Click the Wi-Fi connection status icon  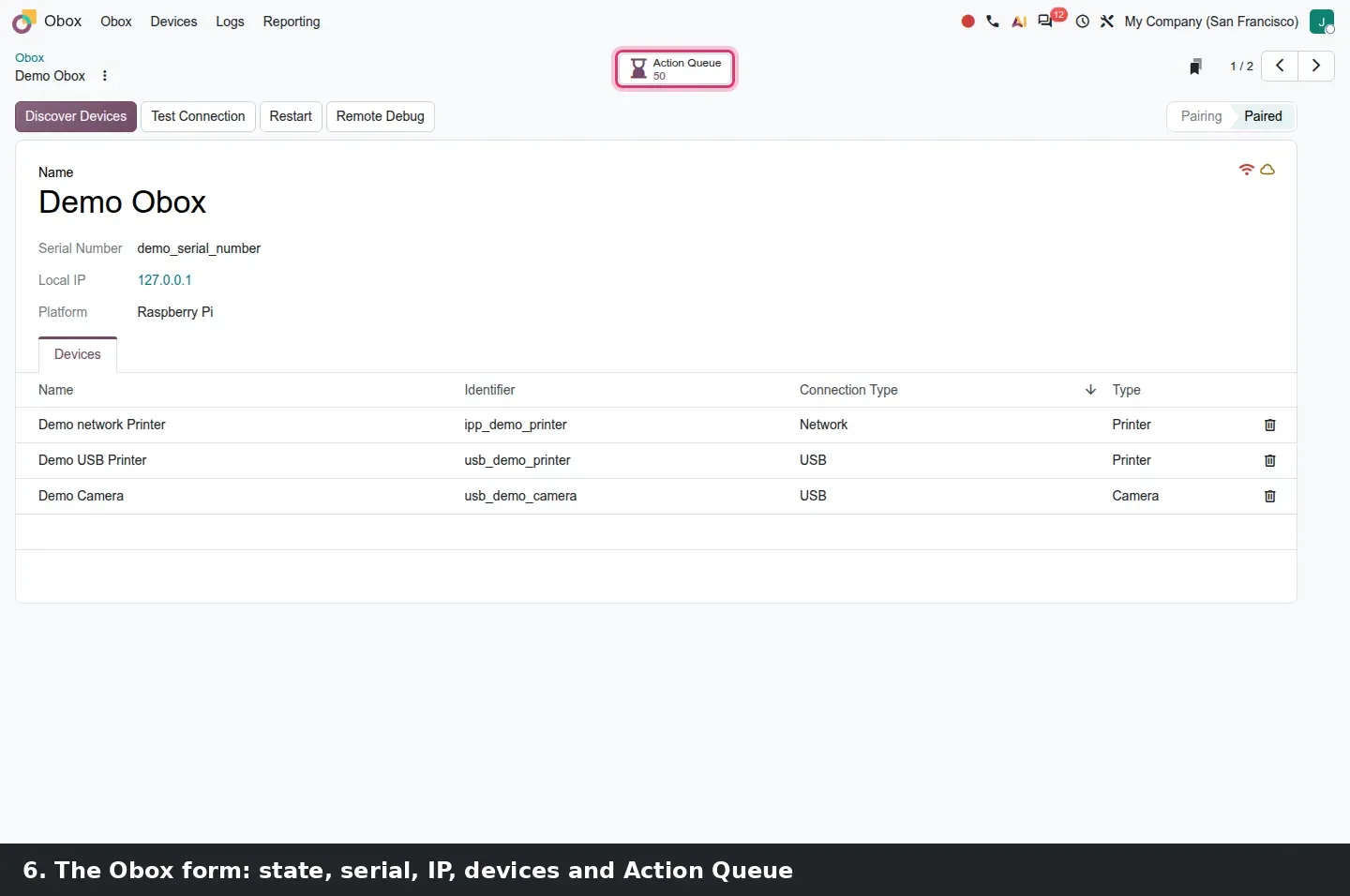[x=1247, y=170]
